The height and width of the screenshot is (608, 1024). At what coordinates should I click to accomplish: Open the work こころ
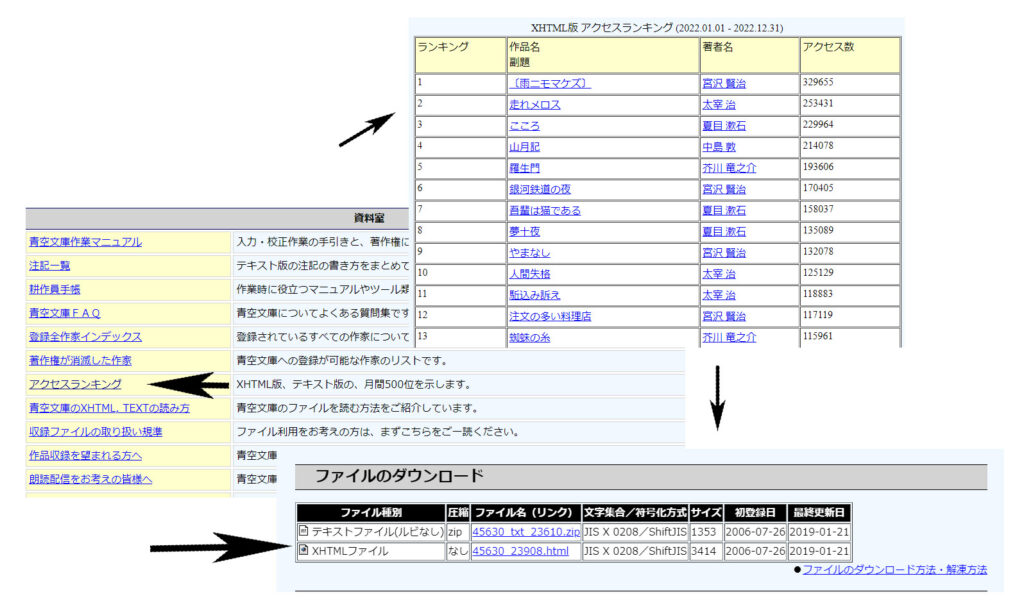524,126
